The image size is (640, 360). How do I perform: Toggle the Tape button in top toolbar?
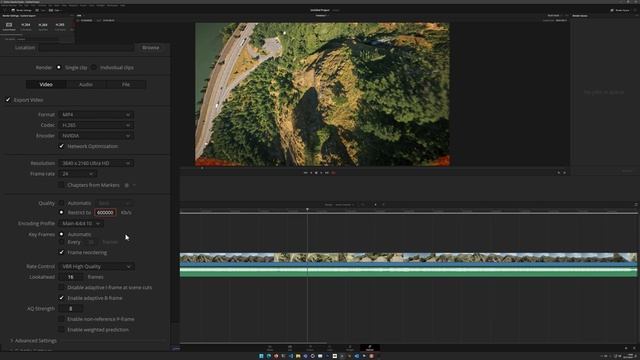(x=40, y=10)
